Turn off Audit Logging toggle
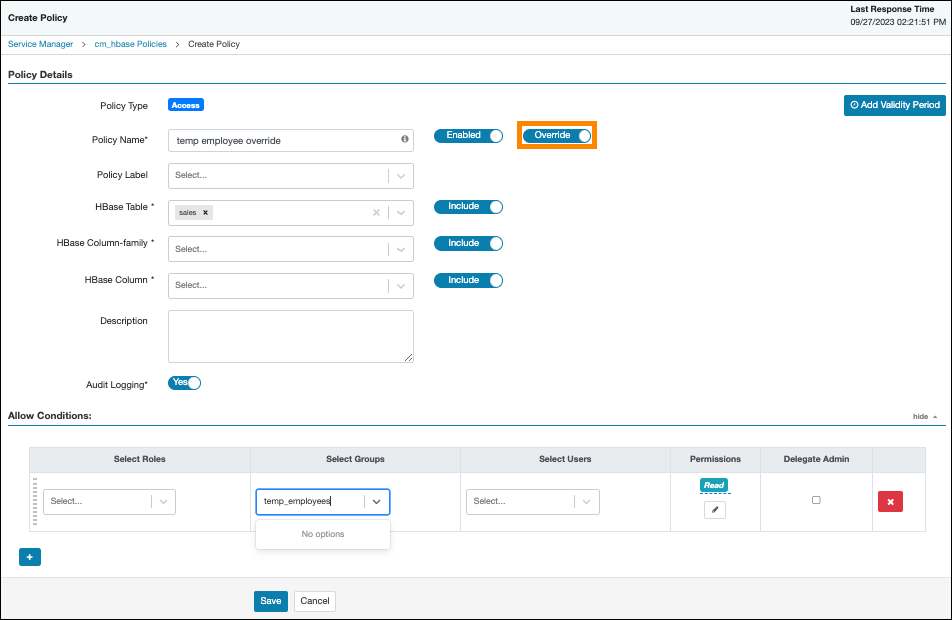This screenshot has height=620, width=952. click(x=185, y=382)
